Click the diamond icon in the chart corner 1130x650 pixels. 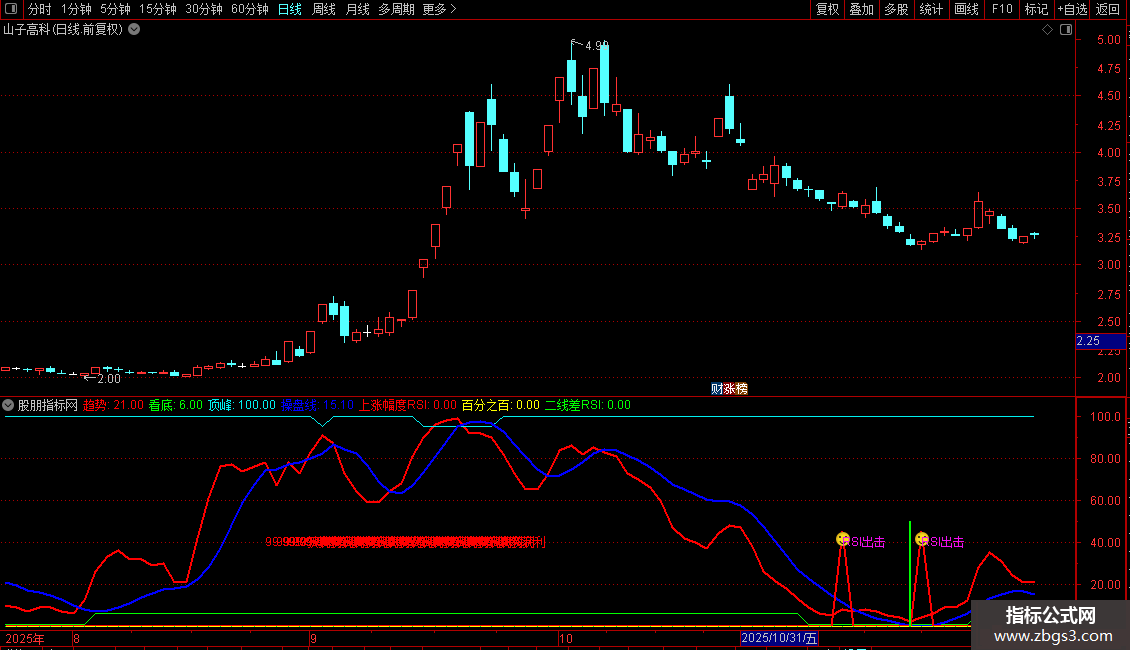click(x=1047, y=29)
